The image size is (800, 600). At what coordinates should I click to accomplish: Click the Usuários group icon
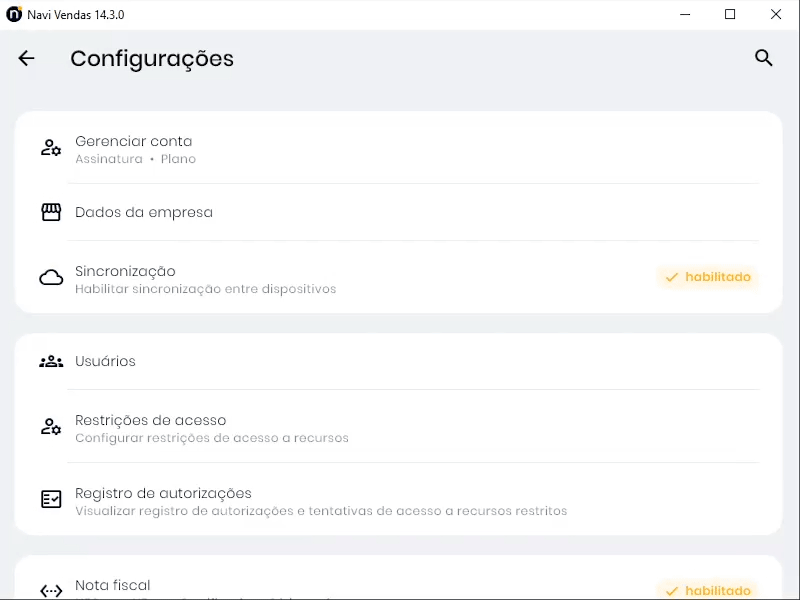[x=51, y=361]
